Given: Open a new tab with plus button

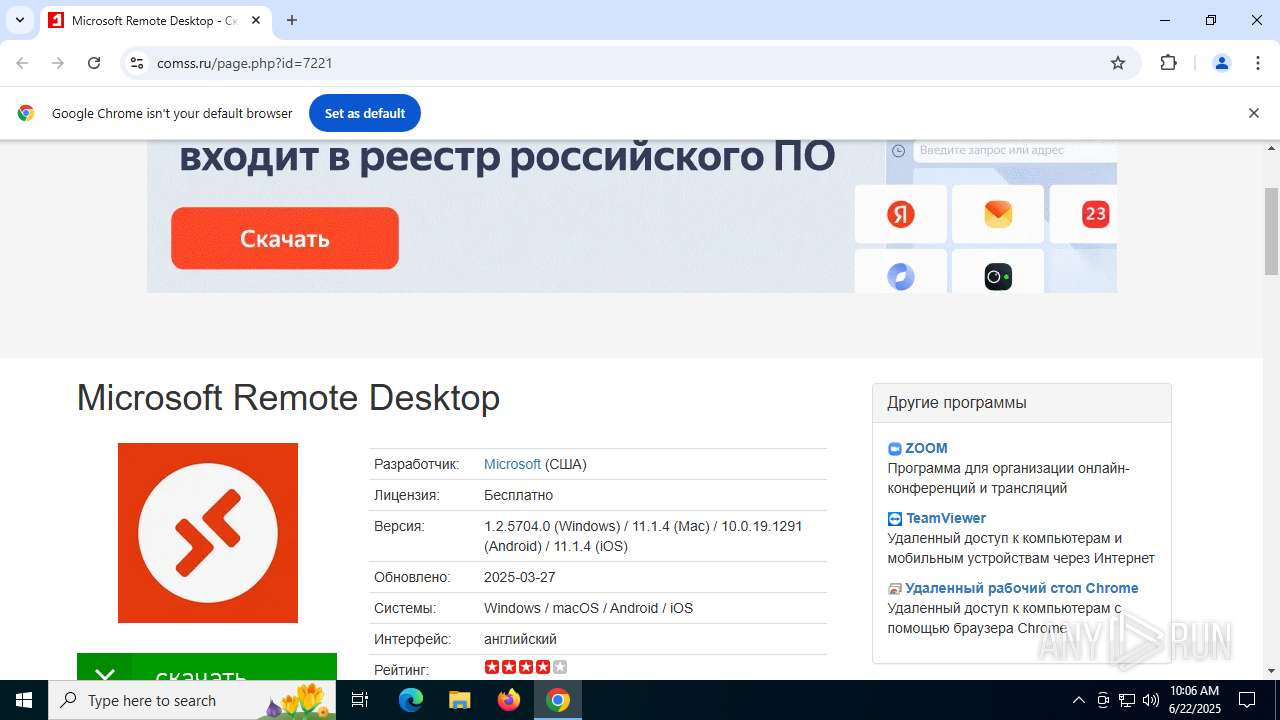Looking at the screenshot, I should click(x=292, y=20).
